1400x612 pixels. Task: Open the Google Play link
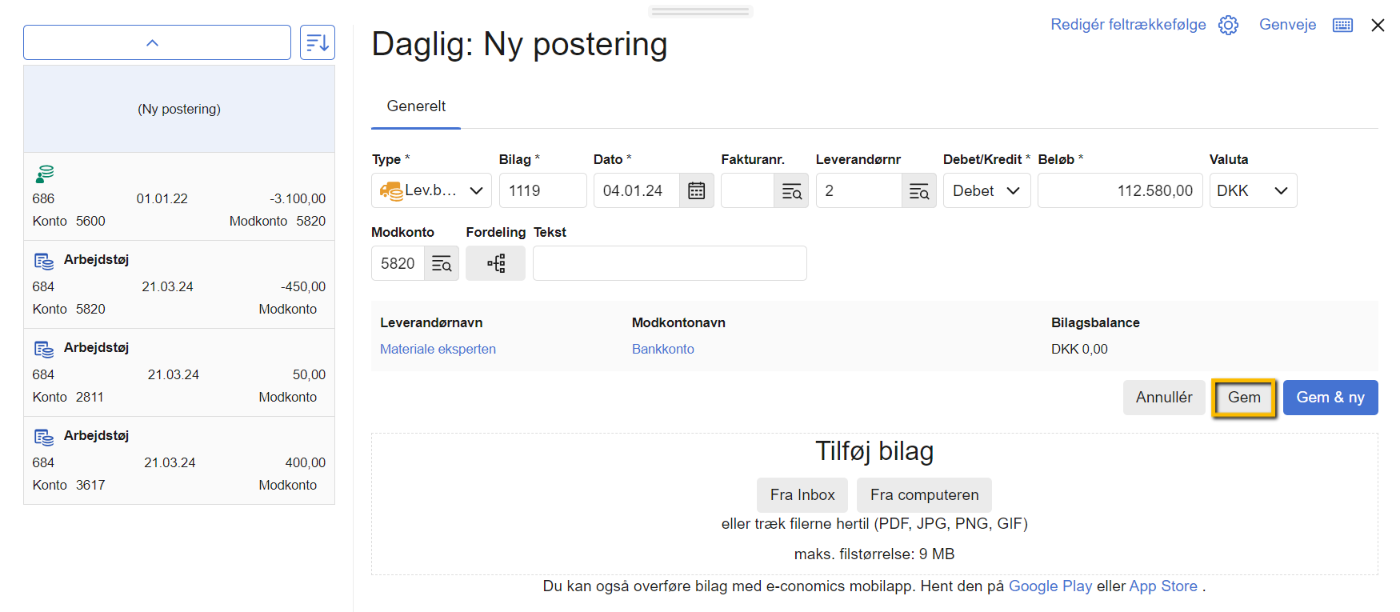click(x=1050, y=587)
